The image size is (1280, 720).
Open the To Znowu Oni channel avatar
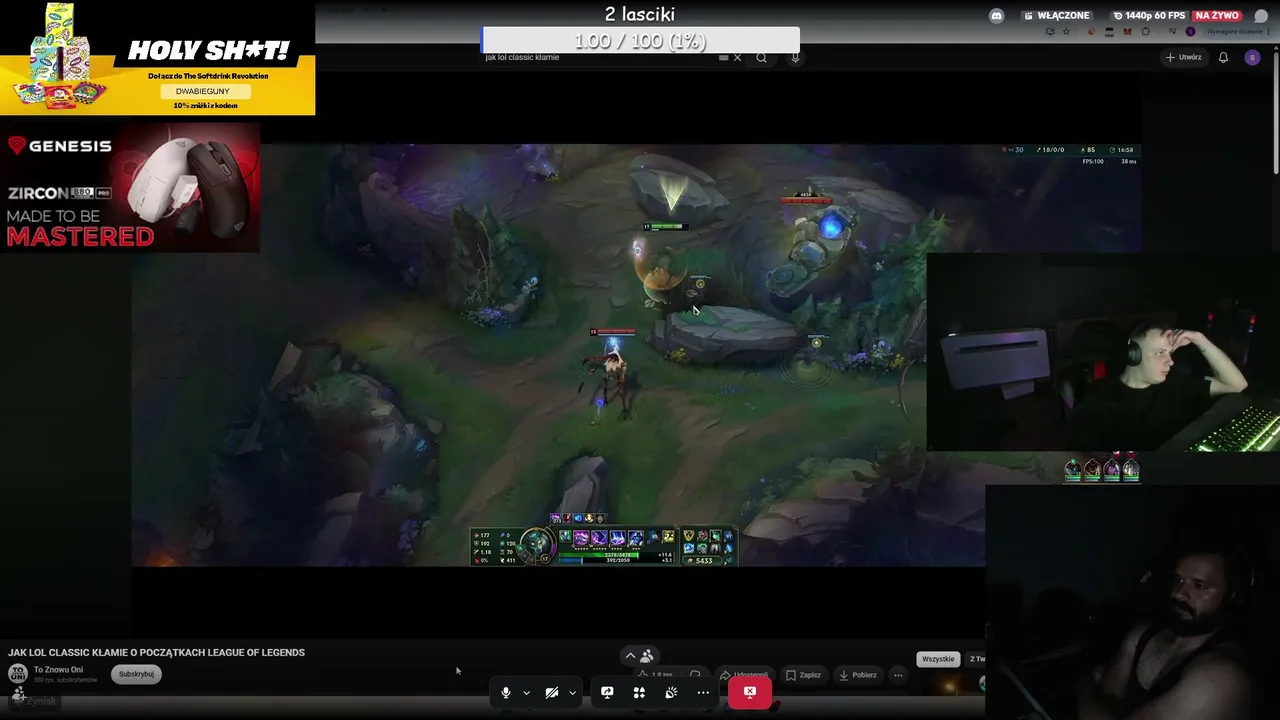point(18,673)
